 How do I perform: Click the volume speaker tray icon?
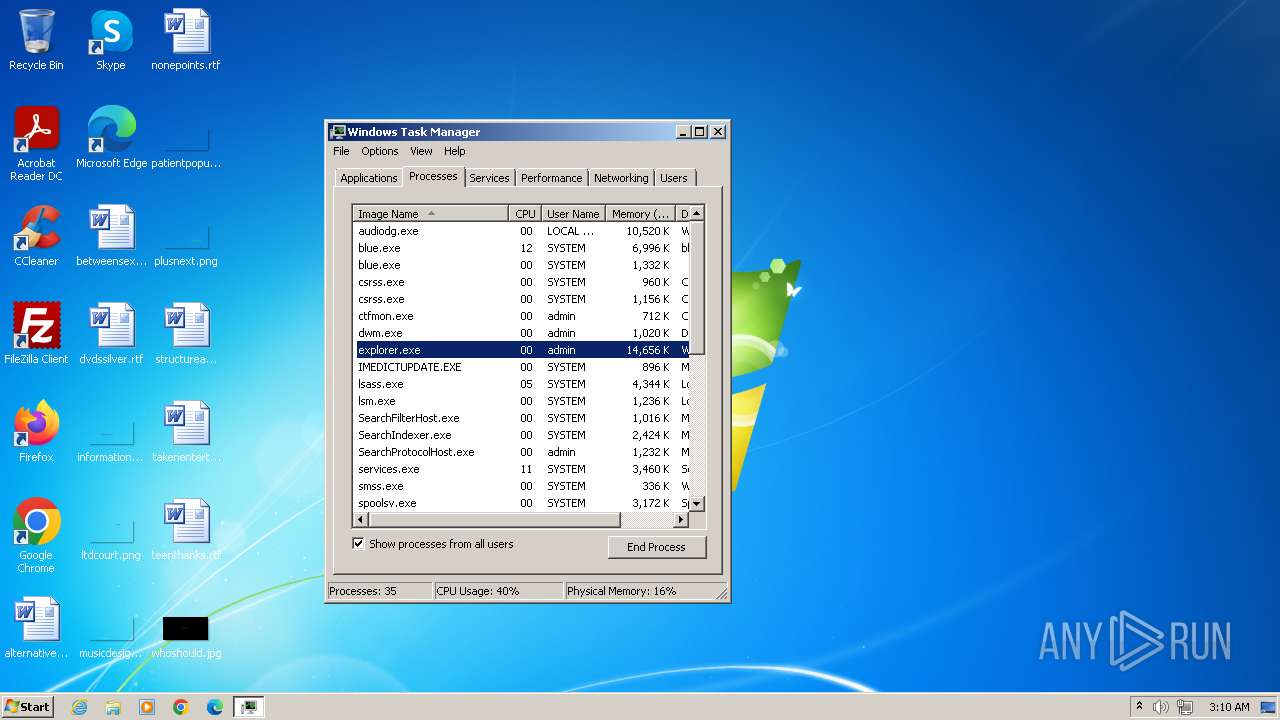[x=1161, y=707]
